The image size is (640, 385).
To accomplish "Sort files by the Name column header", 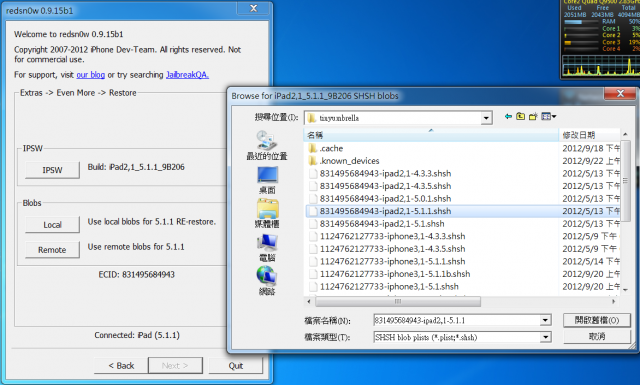I will pyautogui.click(x=431, y=135).
